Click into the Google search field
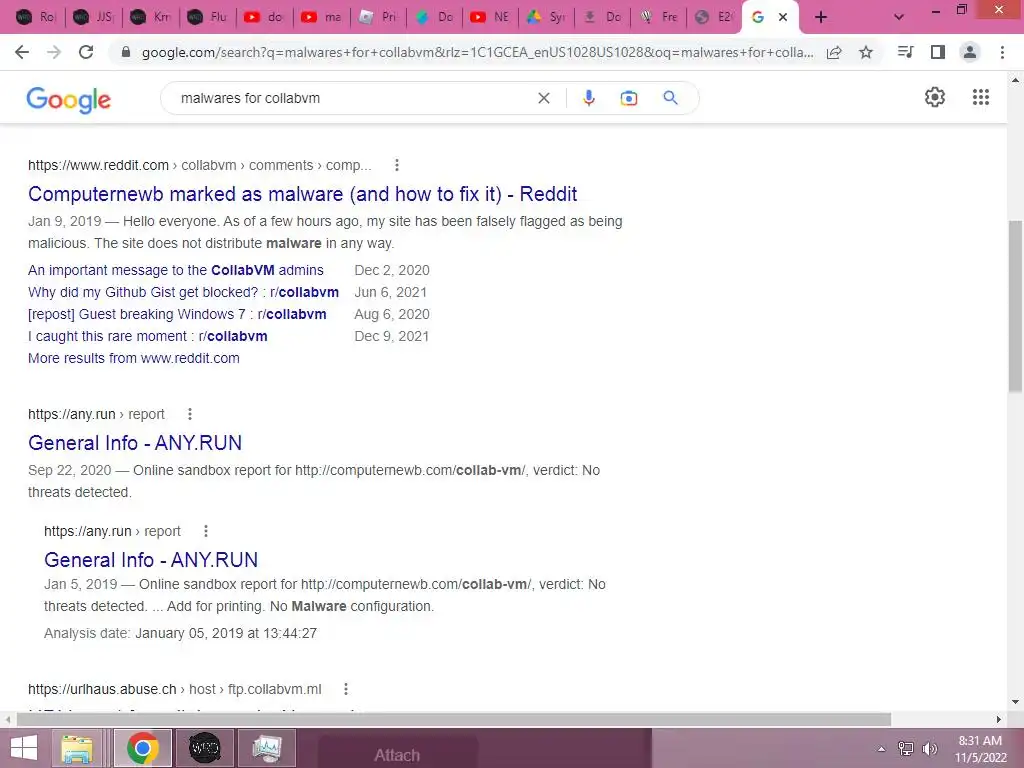1024x768 pixels. coord(353,98)
